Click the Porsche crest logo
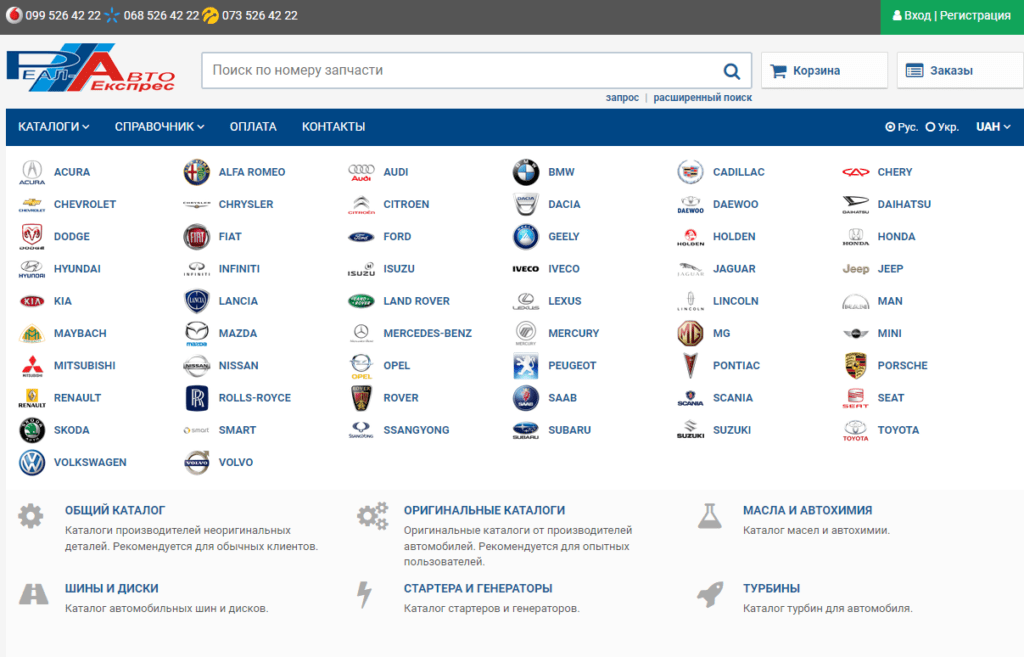 (x=856, y=366)
